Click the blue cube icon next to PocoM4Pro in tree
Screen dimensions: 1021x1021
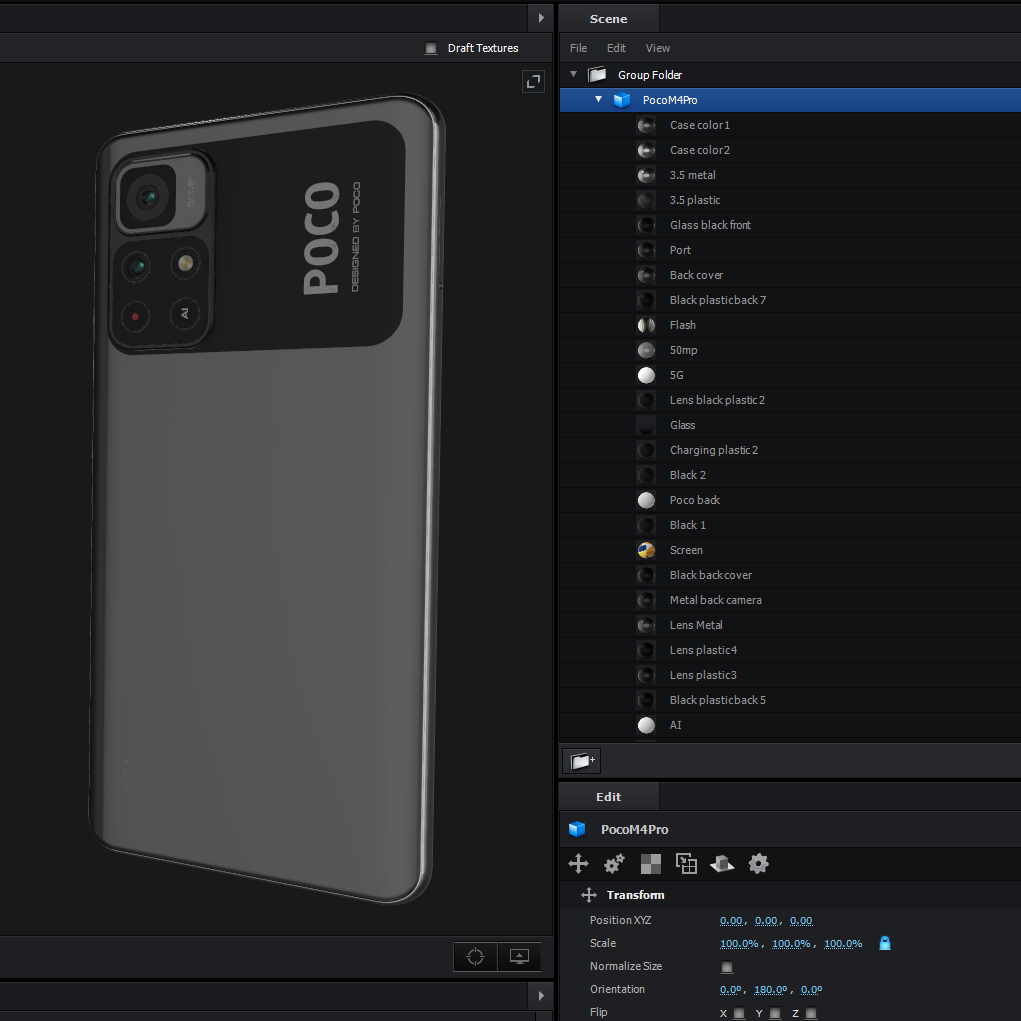[x=622, y=100]
